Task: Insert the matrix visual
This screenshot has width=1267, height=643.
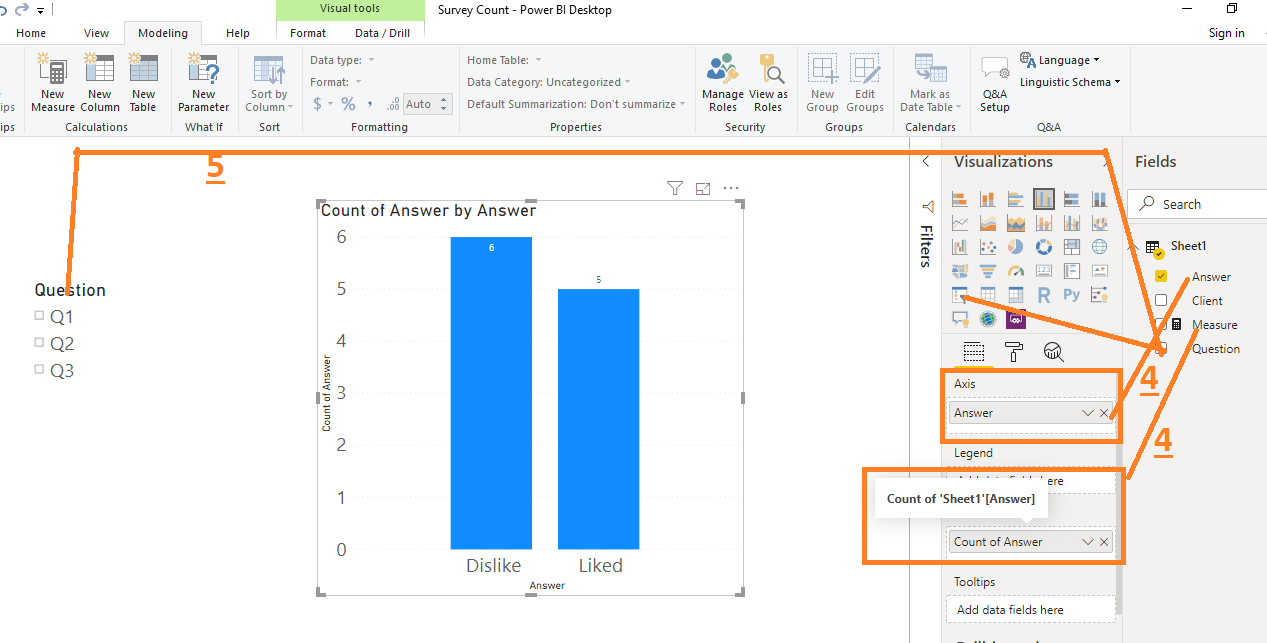Action: (1016, 295)
